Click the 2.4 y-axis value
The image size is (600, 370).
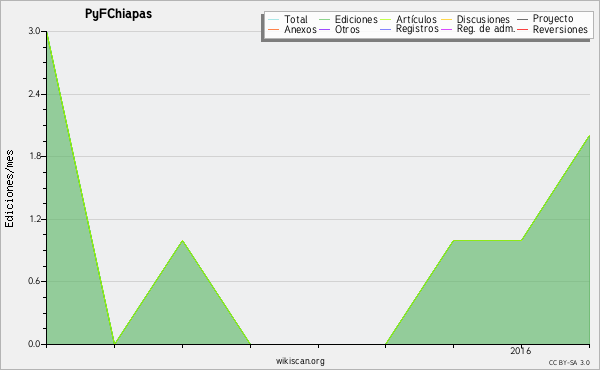(34, 94)
